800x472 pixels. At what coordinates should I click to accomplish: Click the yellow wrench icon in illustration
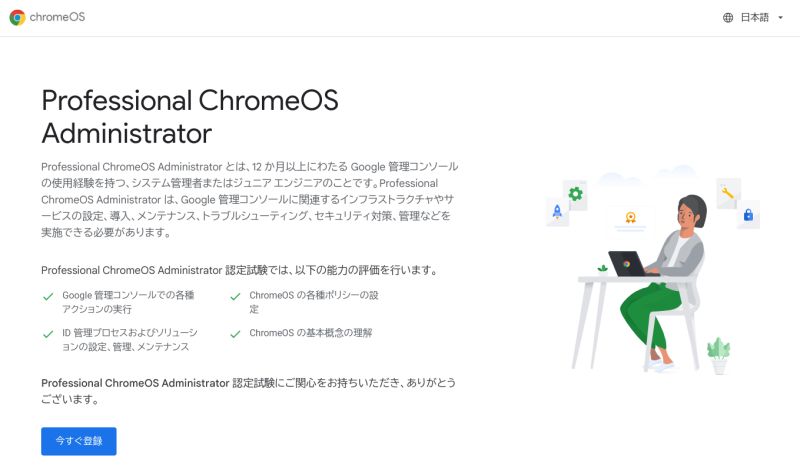pos(728,192)
